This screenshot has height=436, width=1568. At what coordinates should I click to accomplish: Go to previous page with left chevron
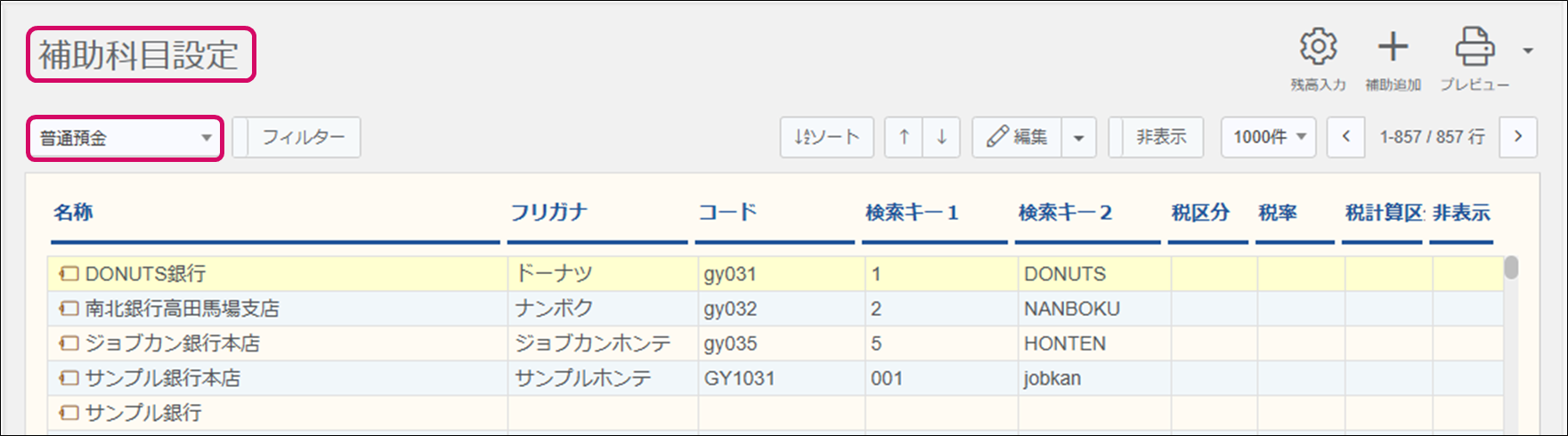pos(1345,137)
